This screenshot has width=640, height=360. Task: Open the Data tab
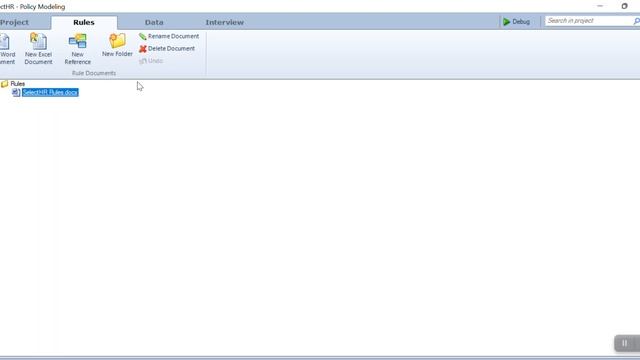click(x=154, y=22)
